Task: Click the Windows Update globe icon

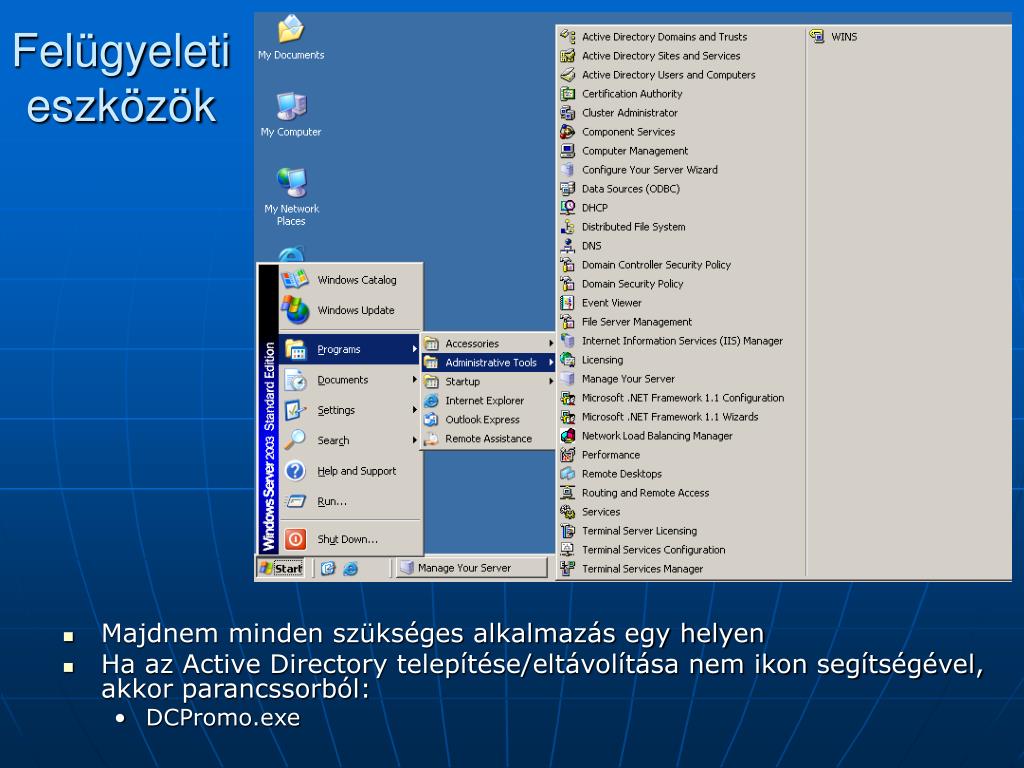Action: (295, 310)
